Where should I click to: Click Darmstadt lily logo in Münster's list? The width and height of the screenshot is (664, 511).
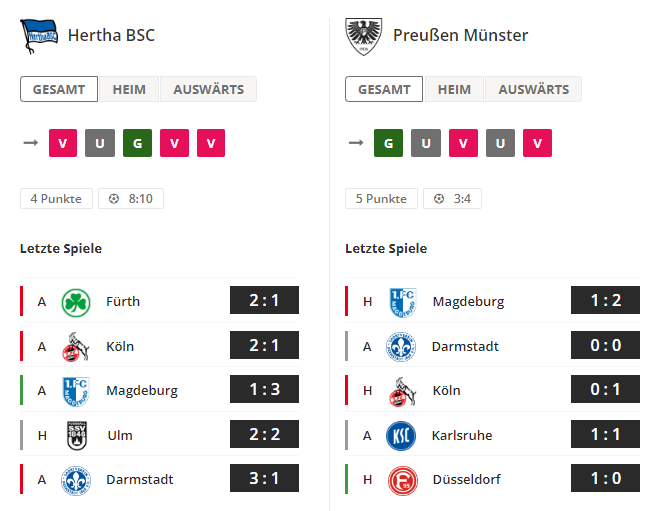point(401,347)
